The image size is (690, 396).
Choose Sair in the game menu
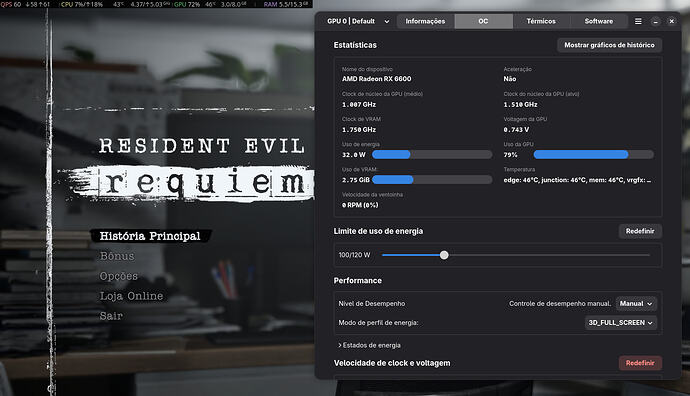coord(111,316)
